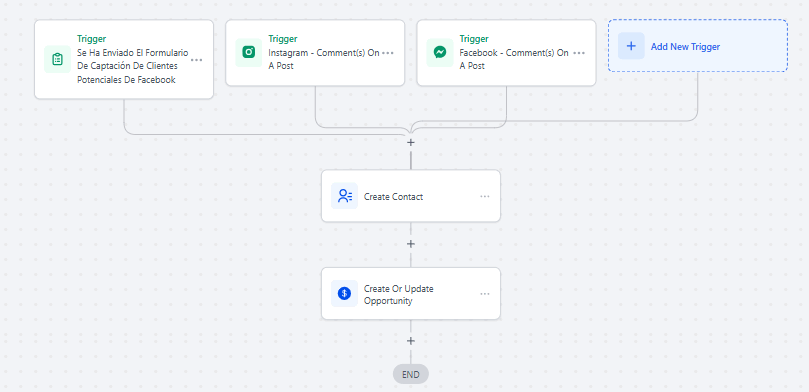Click Add New Trigger

(x=698, y=46)
